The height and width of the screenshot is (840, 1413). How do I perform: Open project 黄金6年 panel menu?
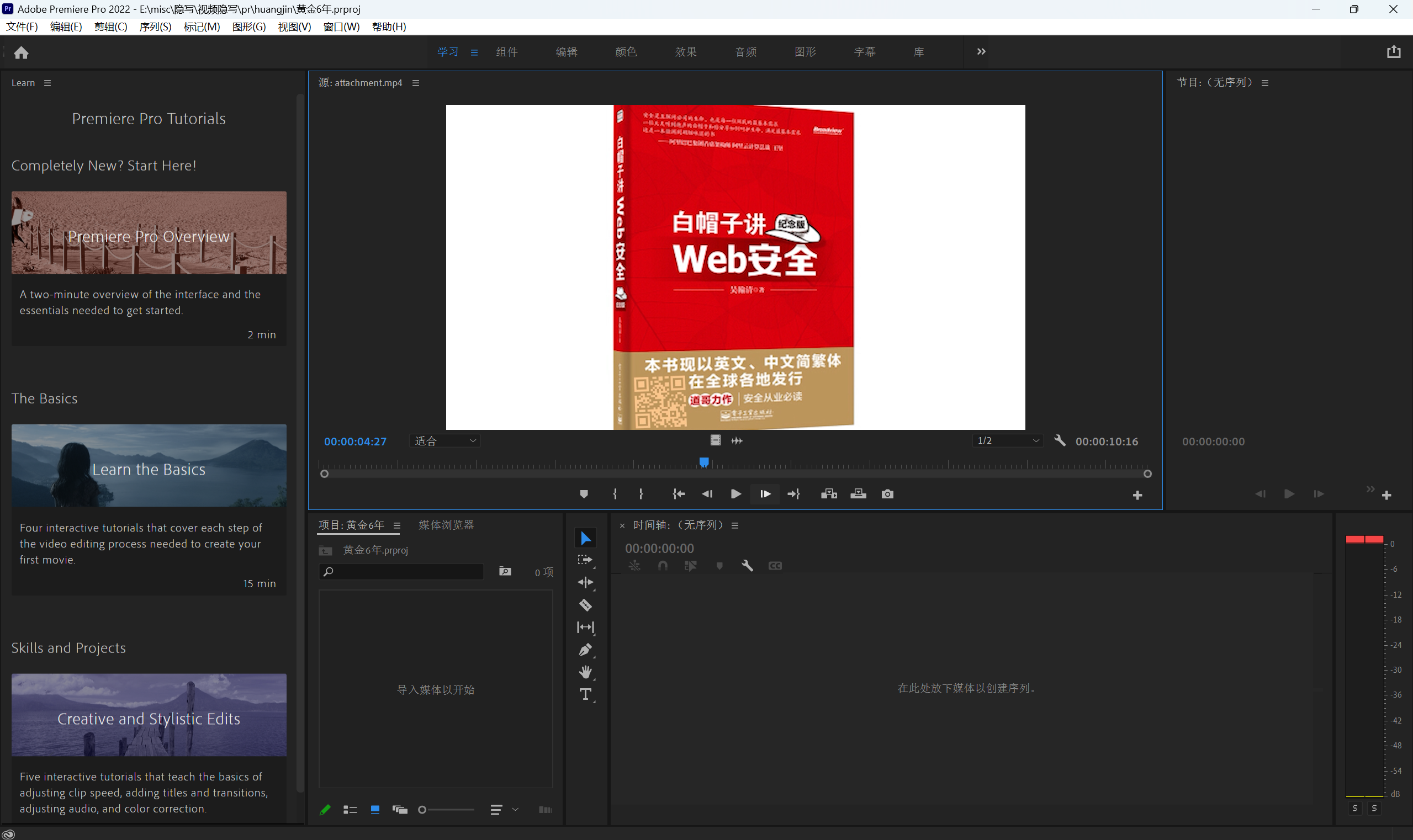point(397,525)
